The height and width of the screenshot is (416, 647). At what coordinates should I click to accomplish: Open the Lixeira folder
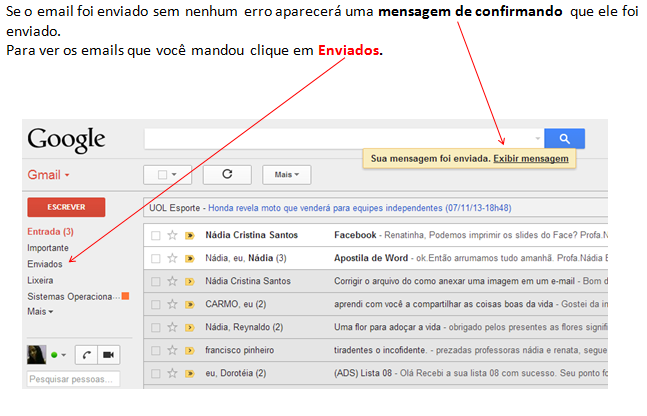40,281
